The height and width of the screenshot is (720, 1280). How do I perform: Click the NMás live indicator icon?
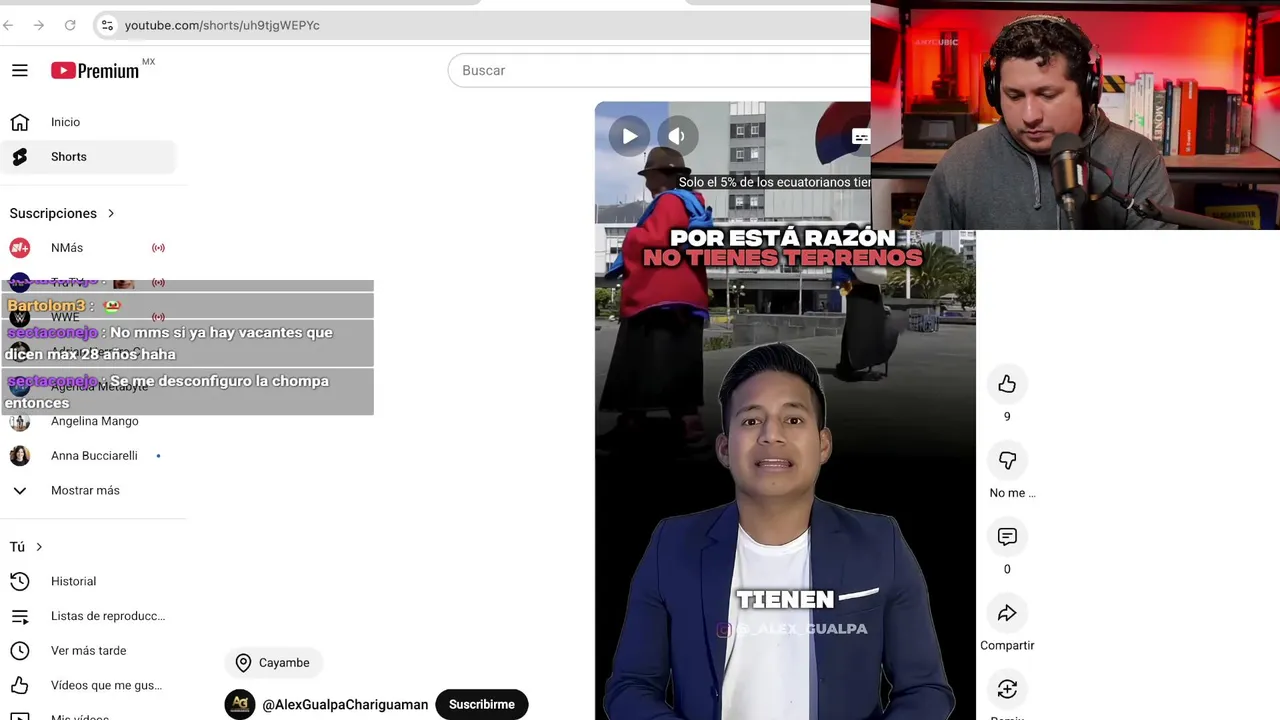click(158, 248)
